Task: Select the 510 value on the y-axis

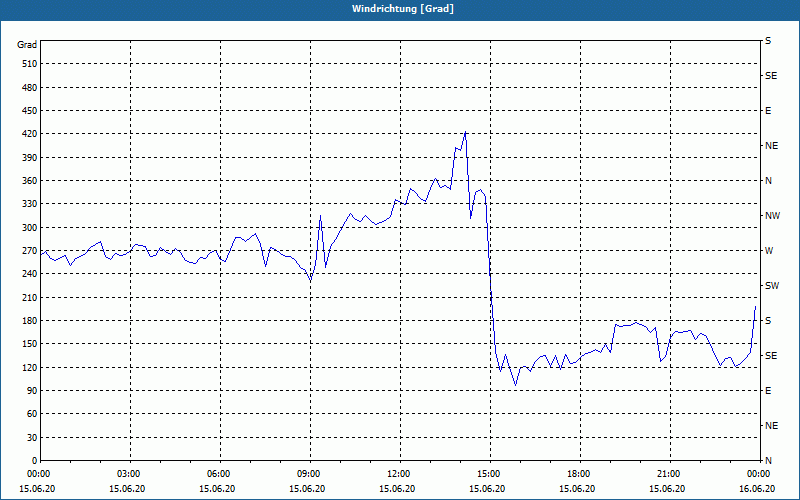Action: pos(30,64)
